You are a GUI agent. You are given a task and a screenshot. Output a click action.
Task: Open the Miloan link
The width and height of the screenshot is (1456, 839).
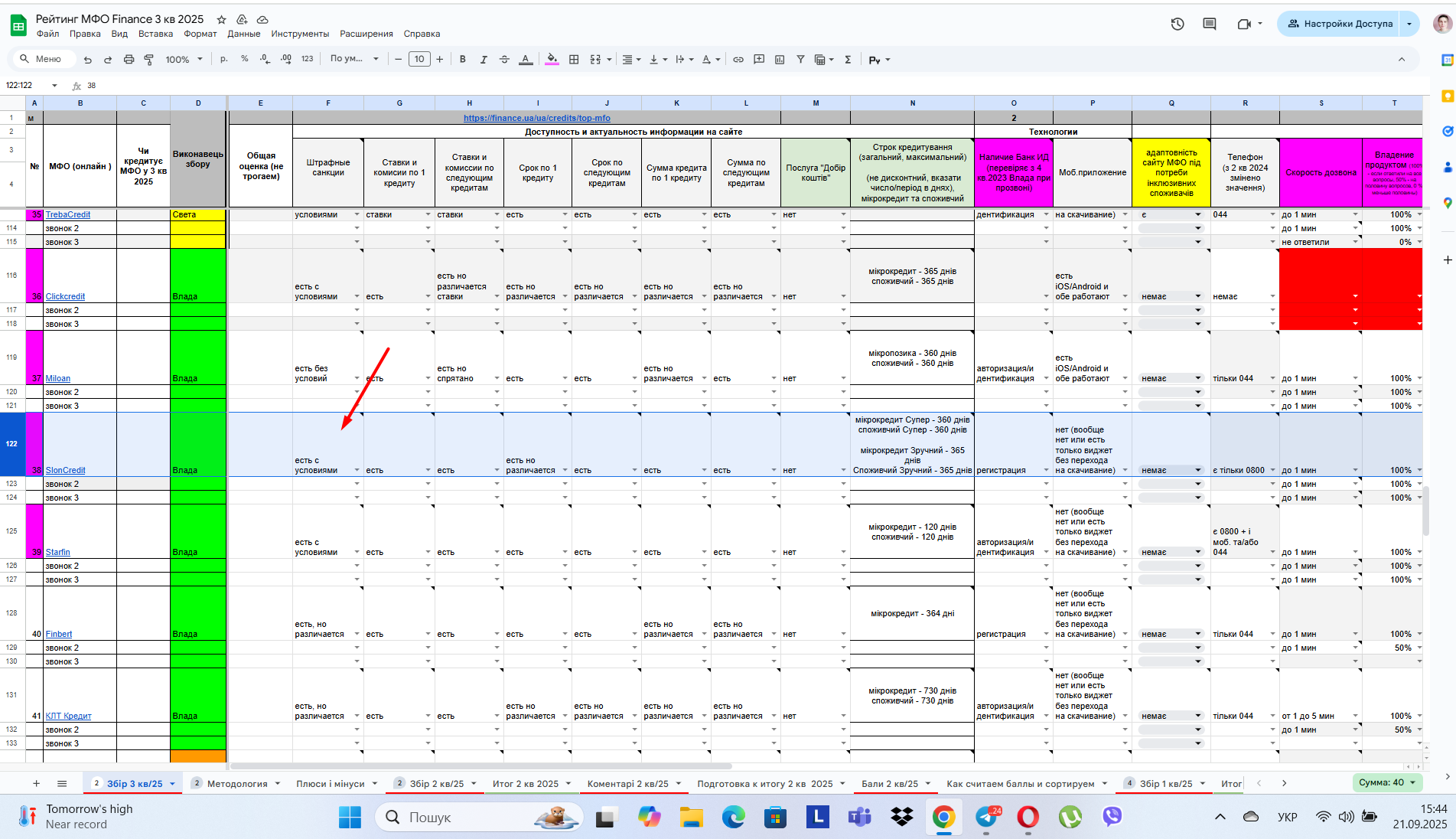click(x=57, y=378)
